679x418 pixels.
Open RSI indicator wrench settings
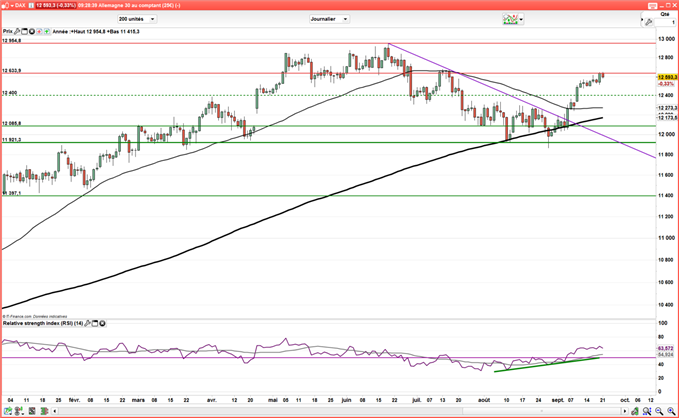tap(87, 323)
